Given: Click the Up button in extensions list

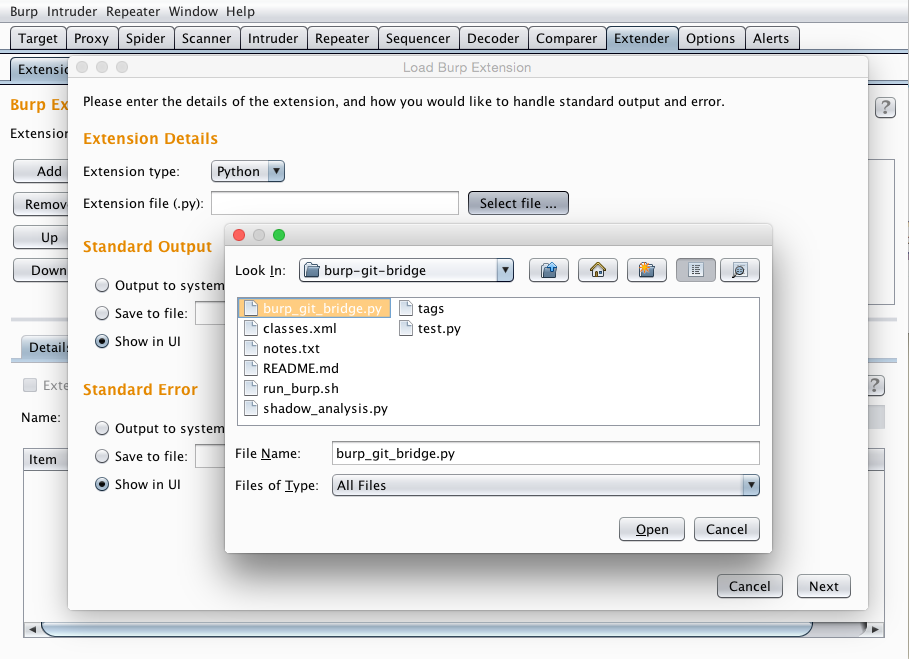Looking at the screenshot, I should [41, 237].
